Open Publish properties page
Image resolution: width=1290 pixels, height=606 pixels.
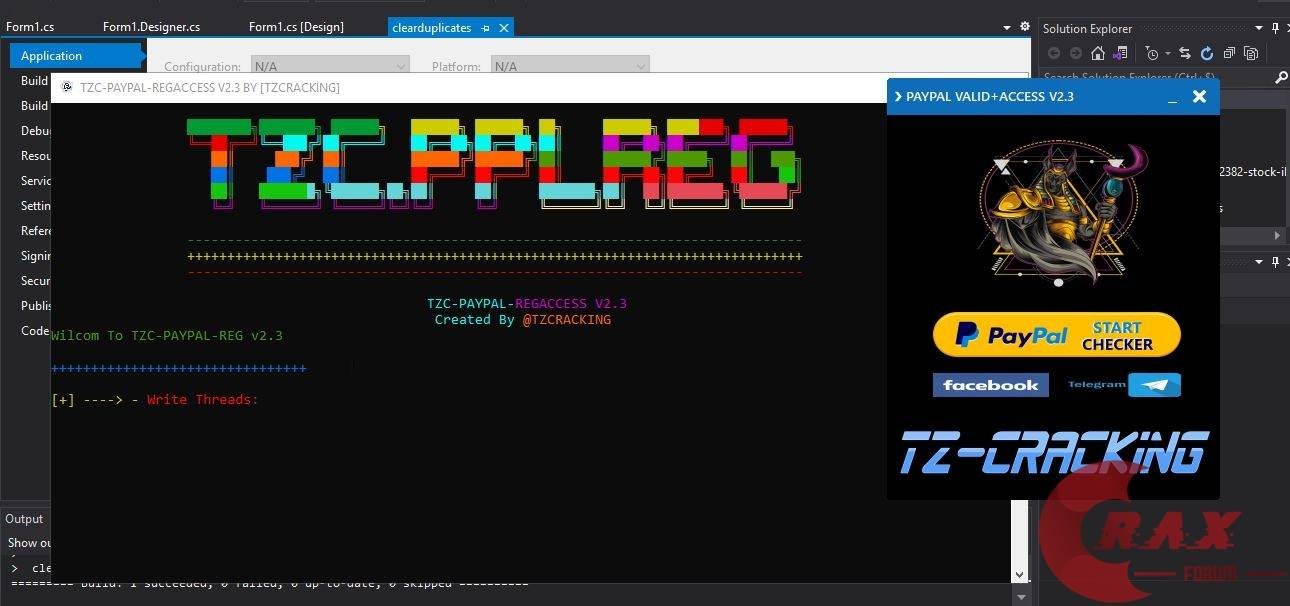[x=36, y=306]
